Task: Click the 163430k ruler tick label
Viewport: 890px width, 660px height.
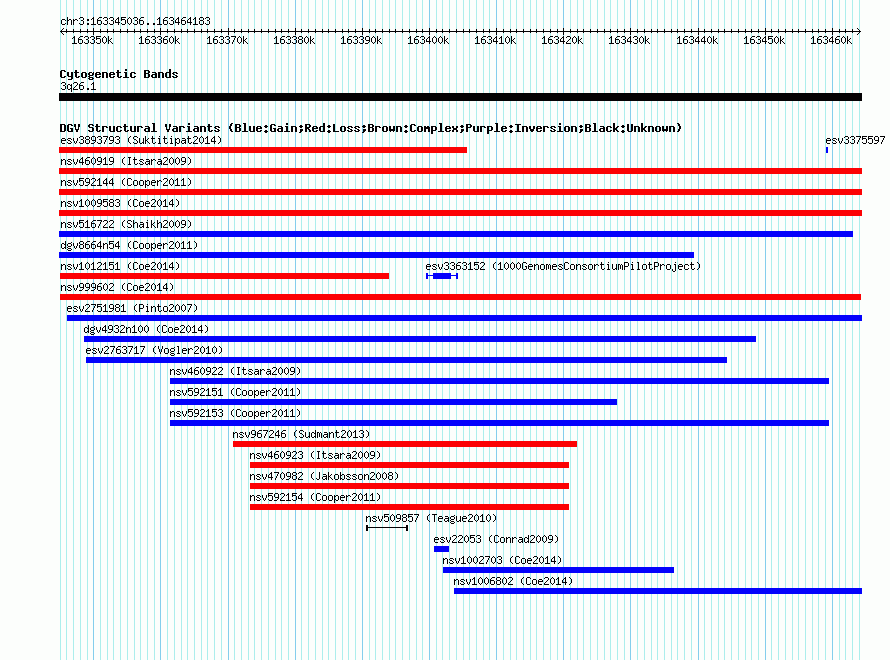Action: 629,40
